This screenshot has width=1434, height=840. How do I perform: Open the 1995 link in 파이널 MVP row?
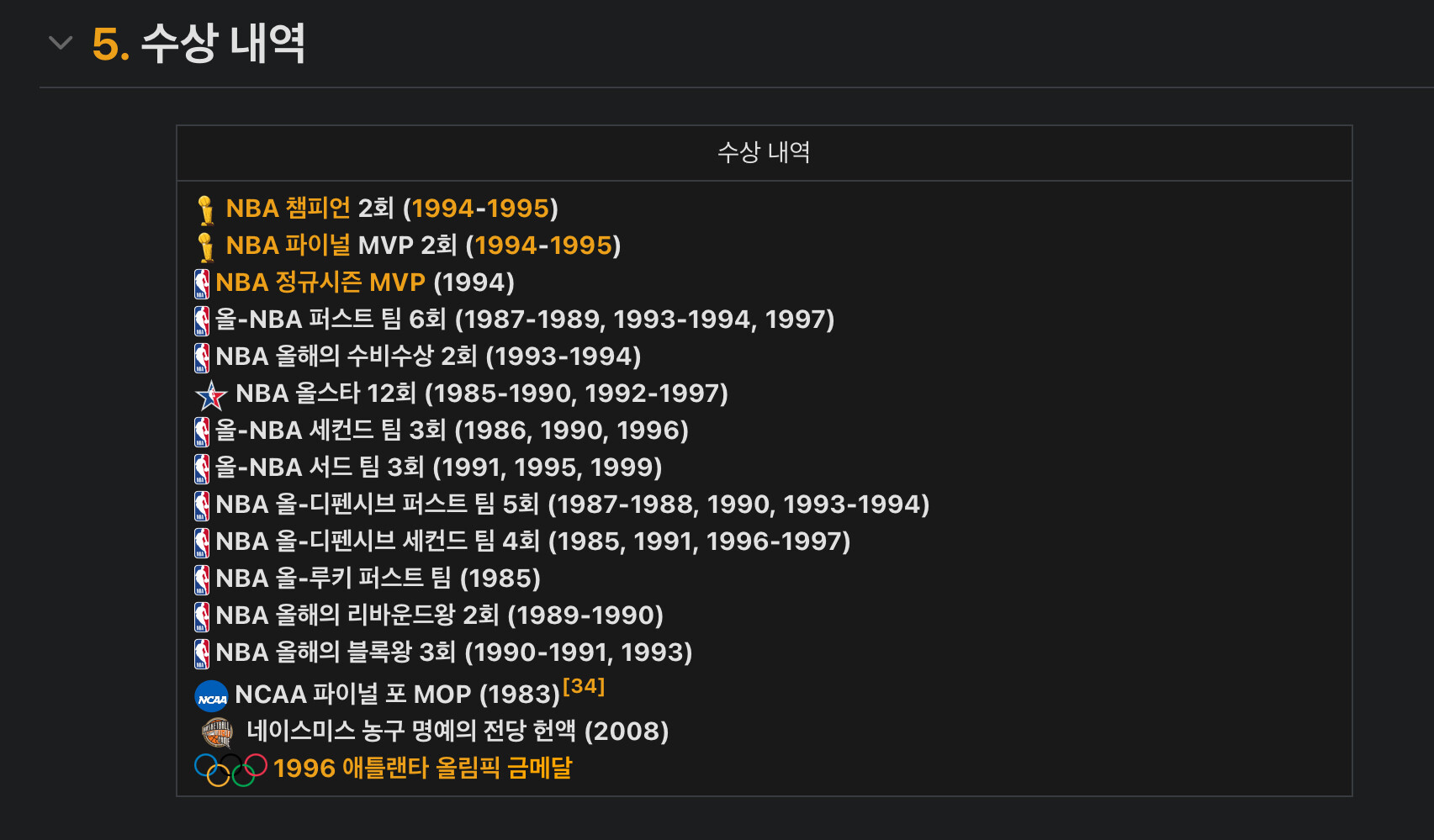pyautogui.click(x=580, y=245)
